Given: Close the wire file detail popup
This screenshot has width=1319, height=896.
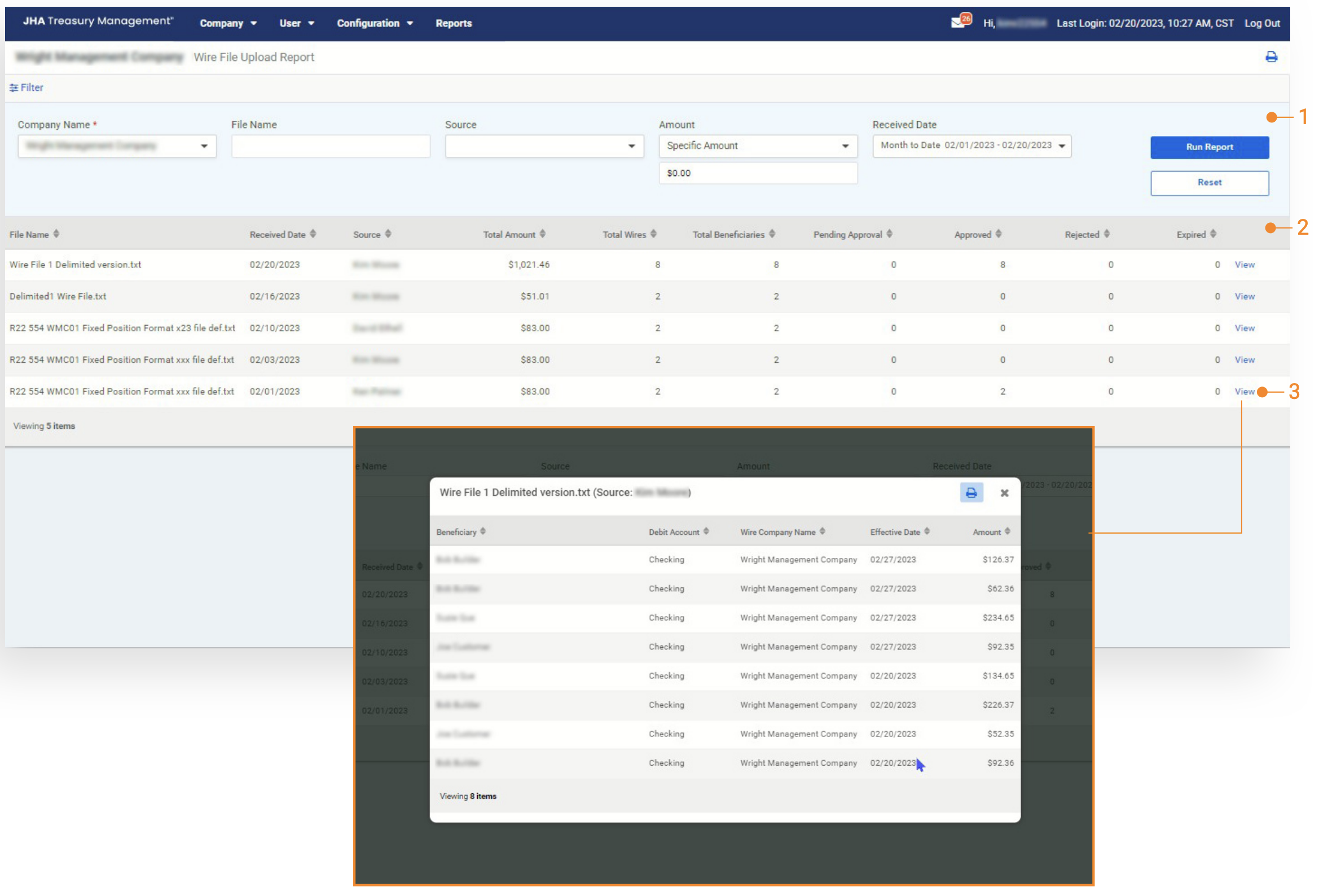Looking at the screenshot, I should (1004, 493).
